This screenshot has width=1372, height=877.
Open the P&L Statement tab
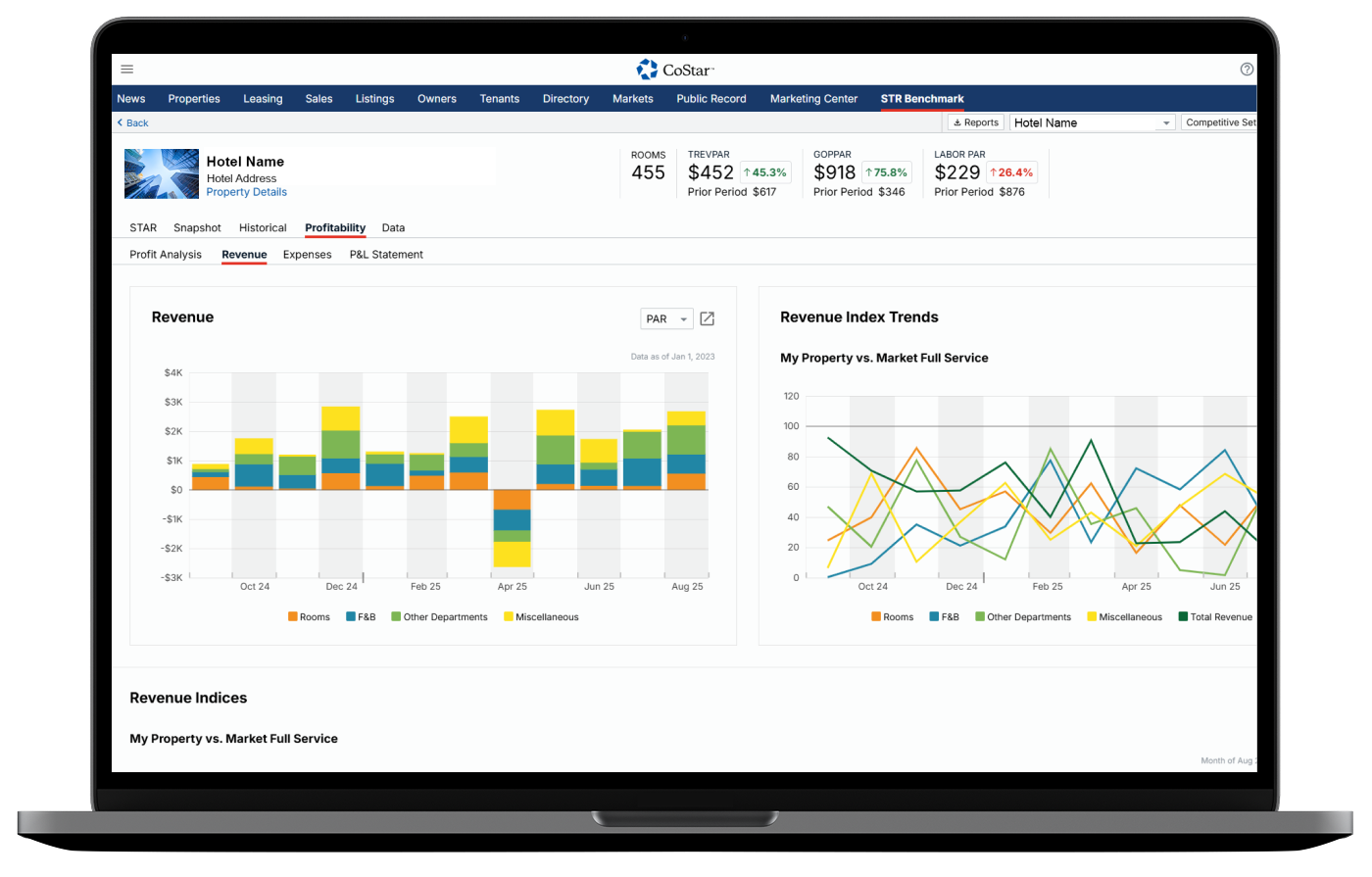coord(386,255)
